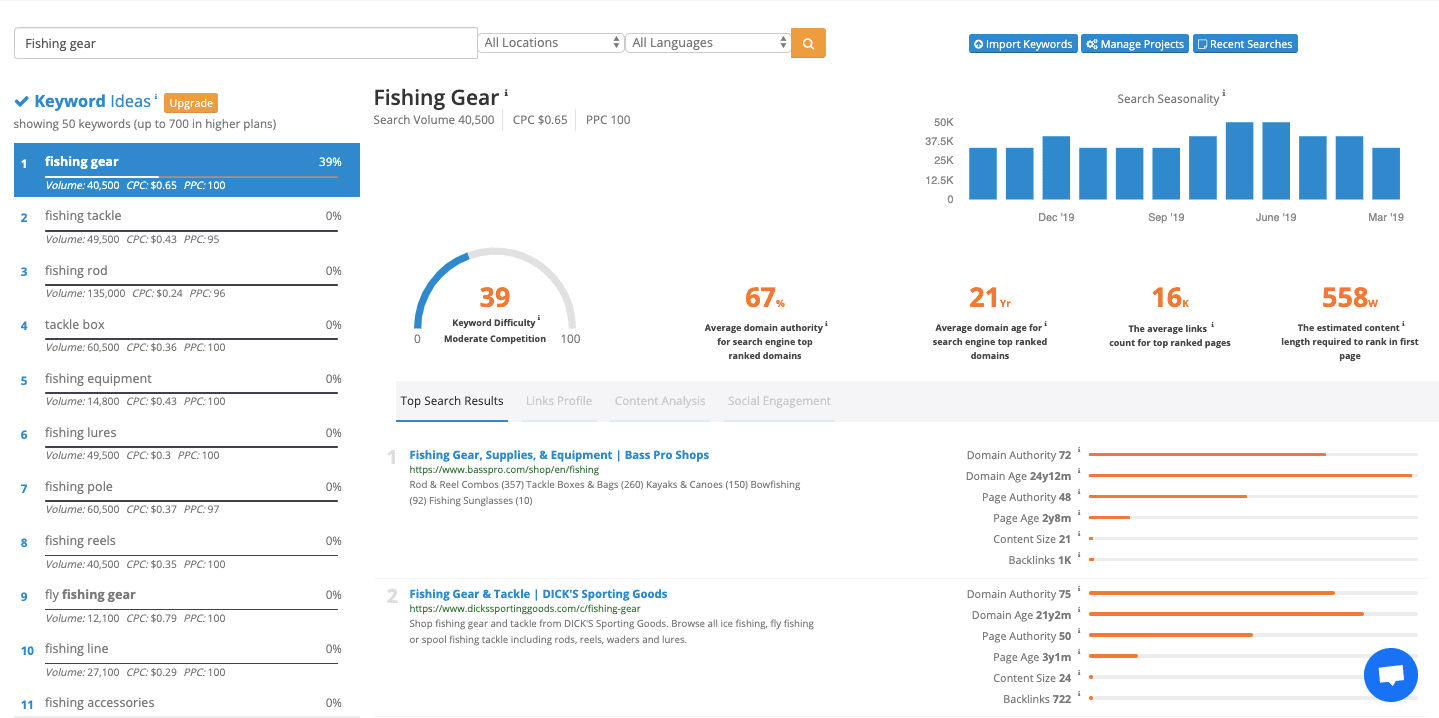
Task: Select the highlighted fishing gear keyword row
Action: pos(187,170)
